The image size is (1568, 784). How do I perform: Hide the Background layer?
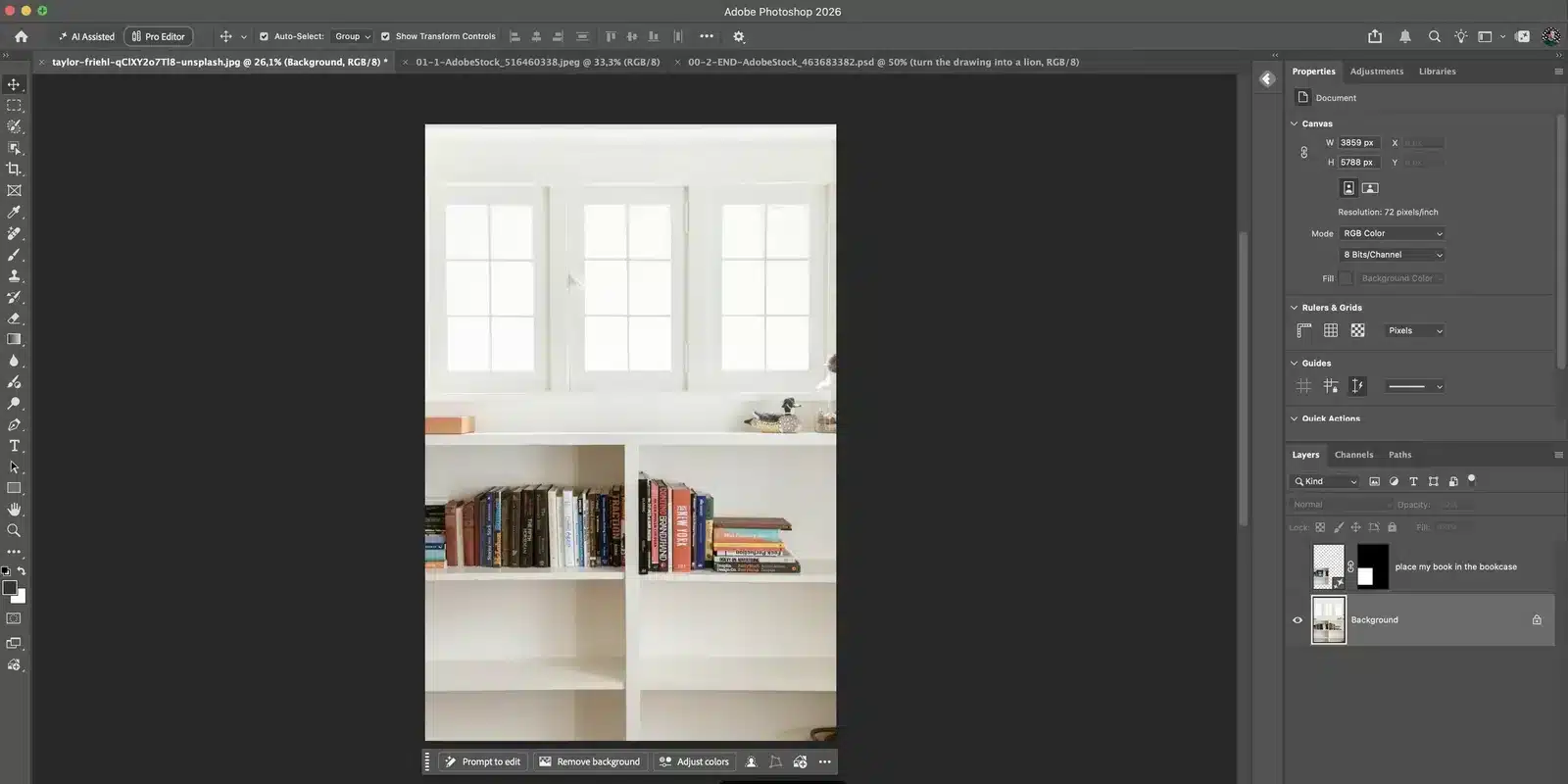(1298, 620)
